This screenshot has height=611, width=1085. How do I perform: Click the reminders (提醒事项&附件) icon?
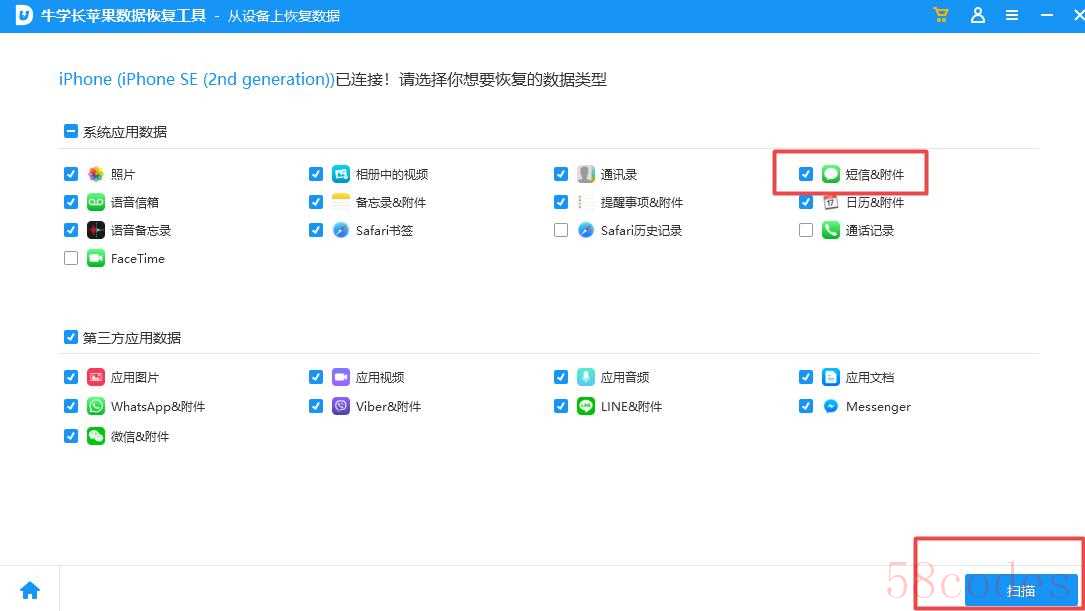[585, 202]
